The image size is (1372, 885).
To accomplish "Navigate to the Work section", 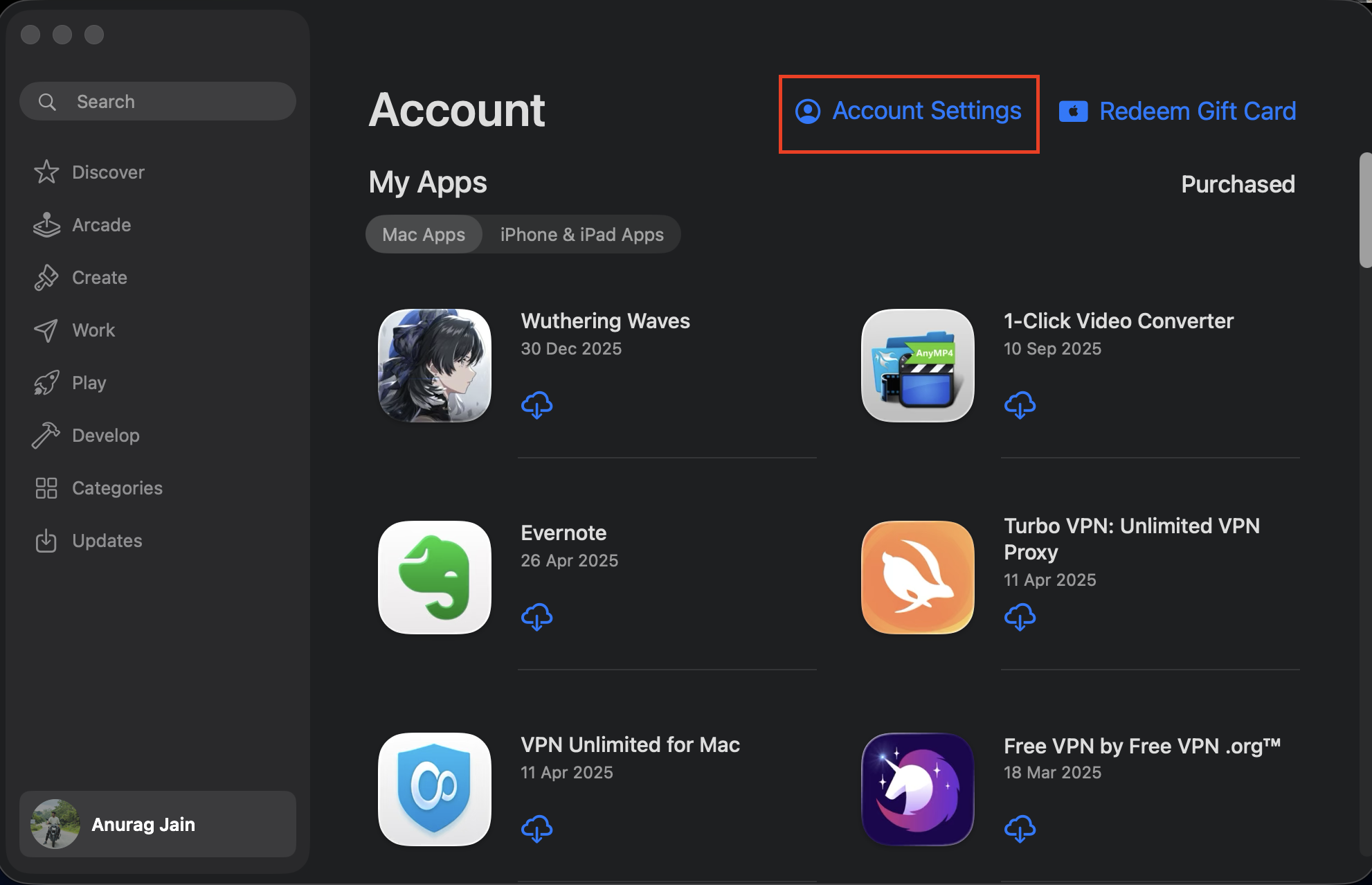I will pos(93,330).
